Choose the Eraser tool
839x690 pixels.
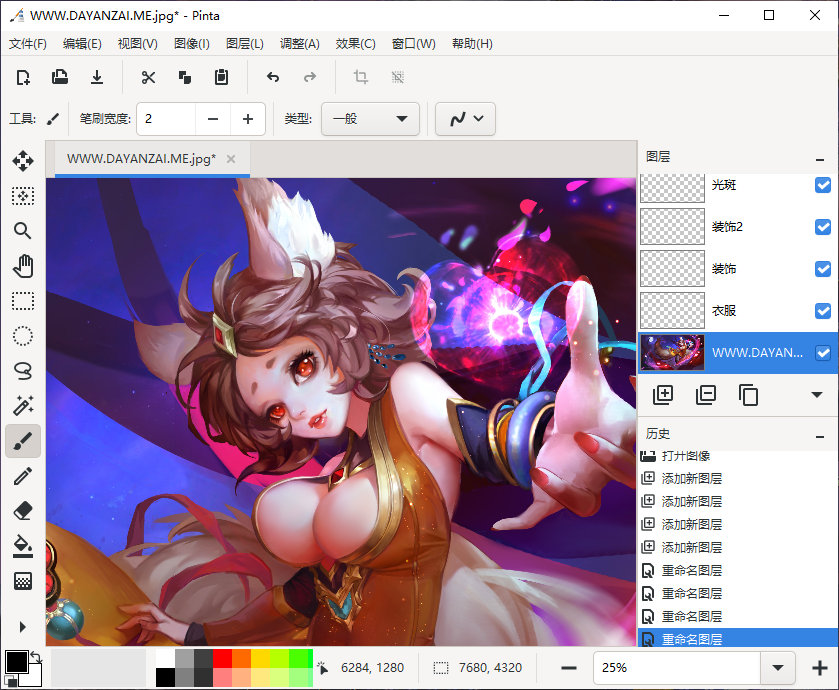[23, 511]
